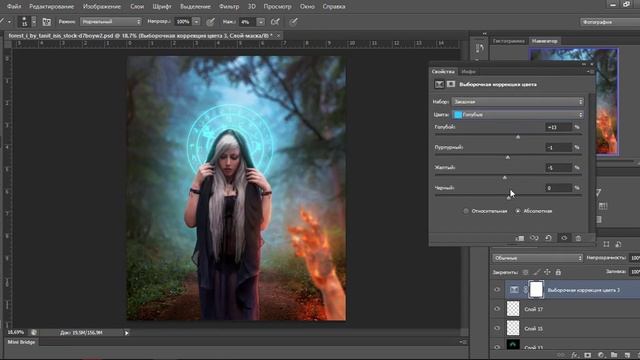Viewport: 640px width, 360px height.
Task: Click the Черный percentage value field
Action: pos(559,188)
